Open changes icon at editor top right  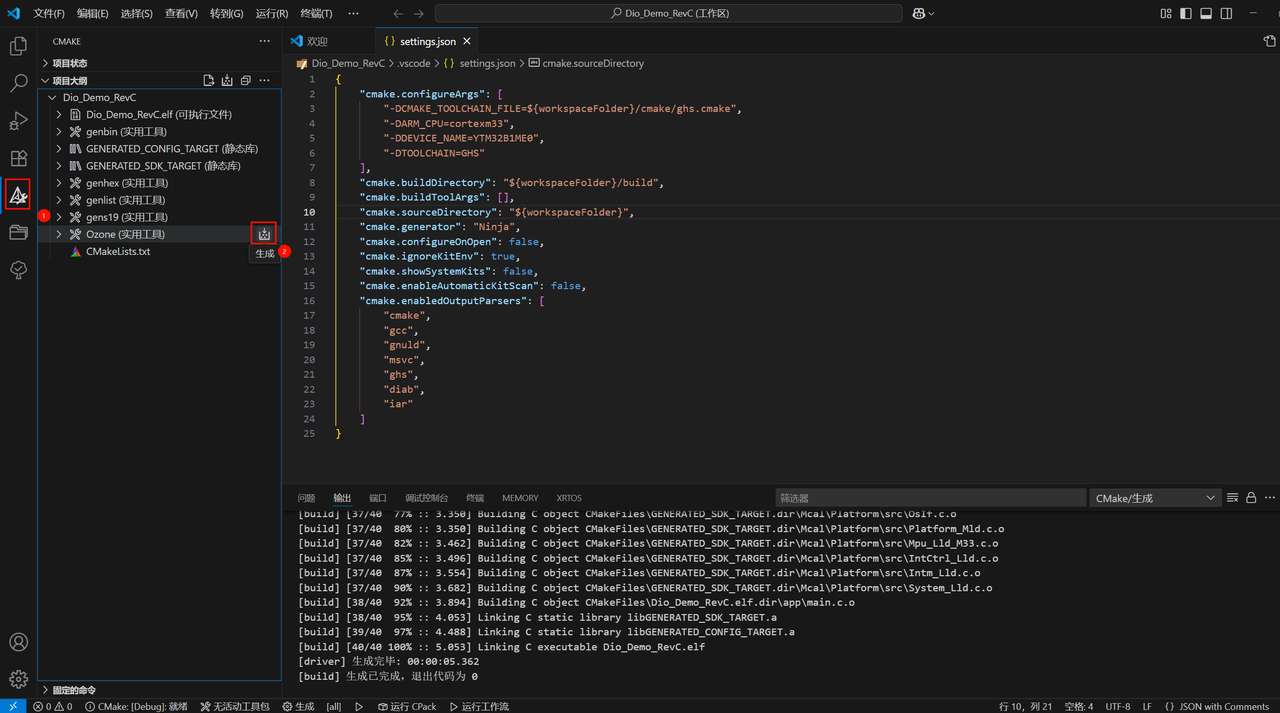click(1269, 41)
